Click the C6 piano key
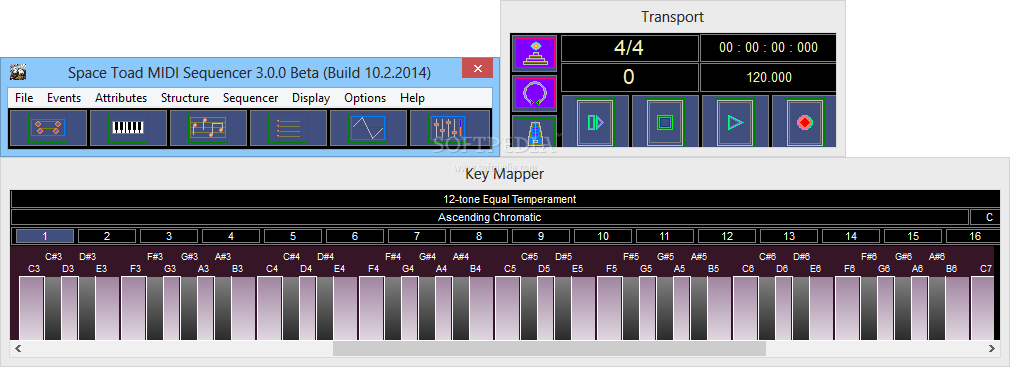 pos(745,308)
